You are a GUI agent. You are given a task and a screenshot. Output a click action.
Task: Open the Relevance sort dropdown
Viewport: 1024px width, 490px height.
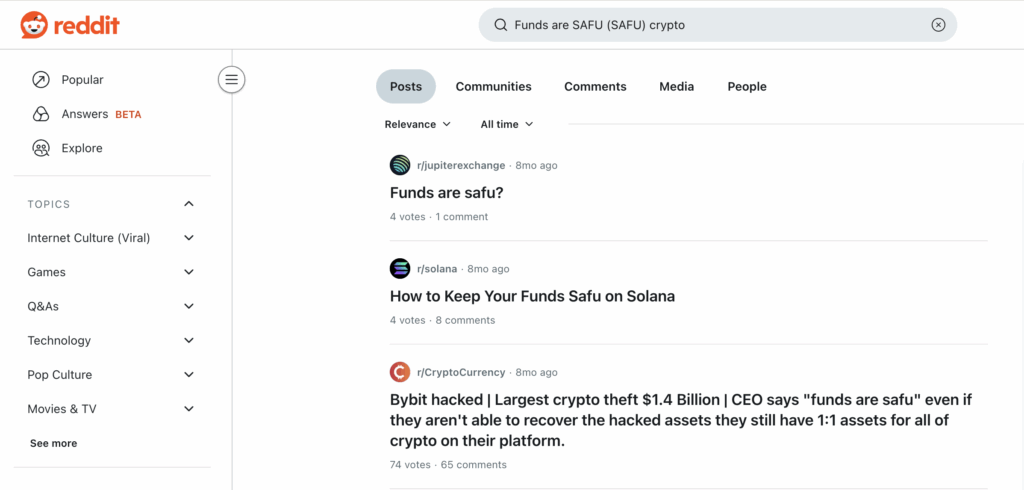(418, 124)
